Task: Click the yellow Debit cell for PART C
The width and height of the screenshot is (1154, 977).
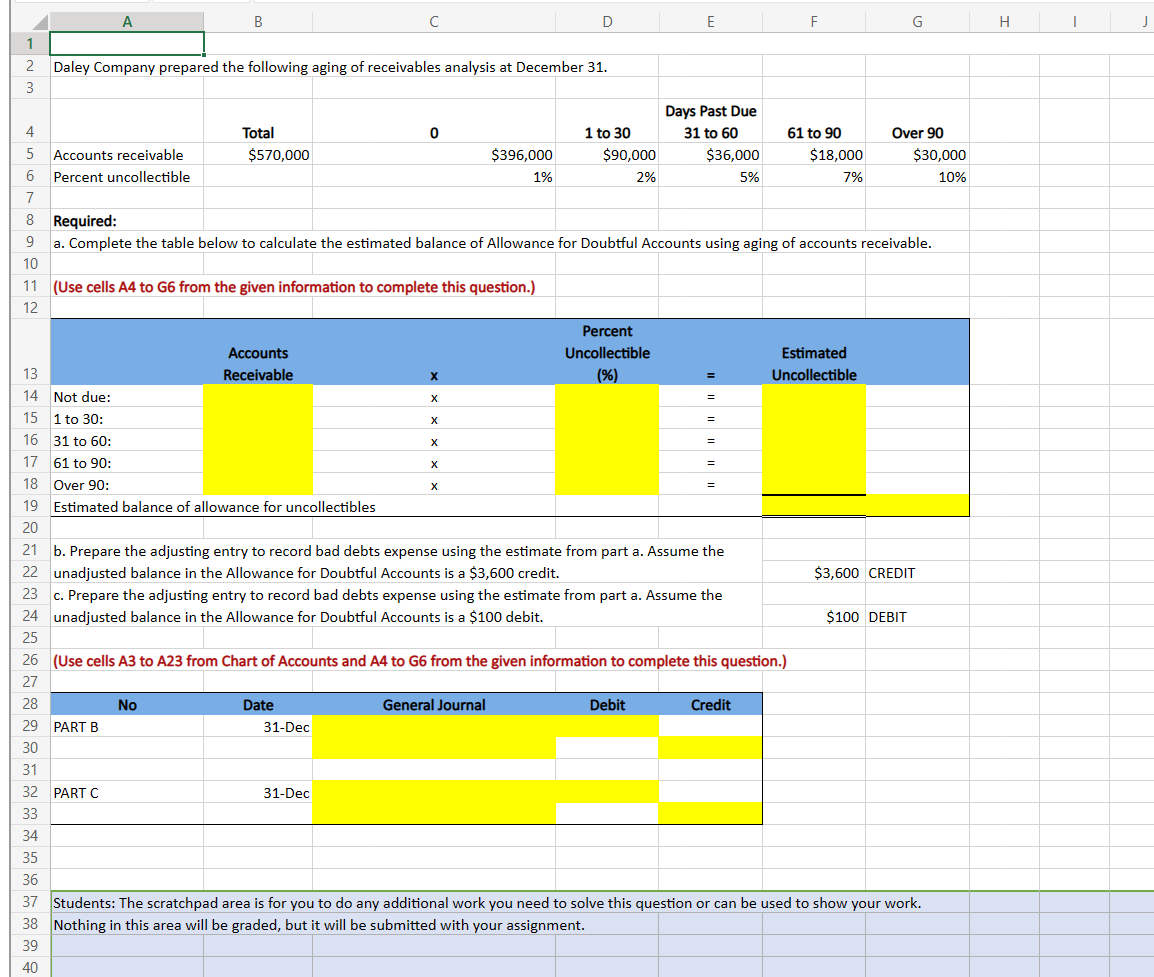Action: tap(606, 792)
